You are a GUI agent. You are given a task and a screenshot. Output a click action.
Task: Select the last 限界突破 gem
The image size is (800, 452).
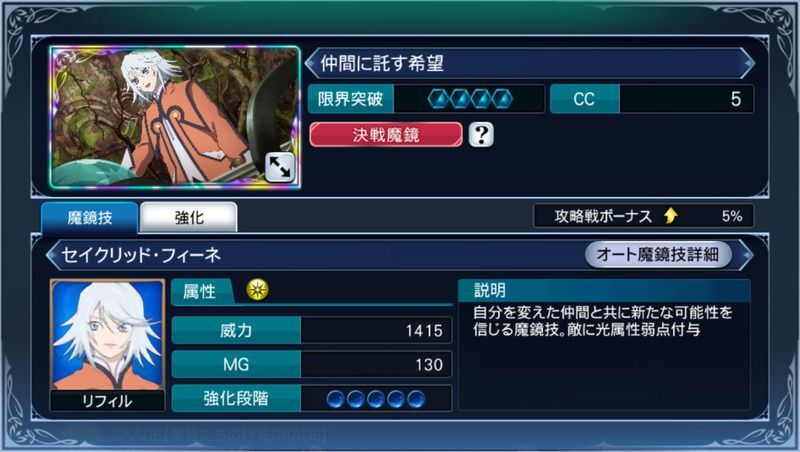[x=503, y=99]
